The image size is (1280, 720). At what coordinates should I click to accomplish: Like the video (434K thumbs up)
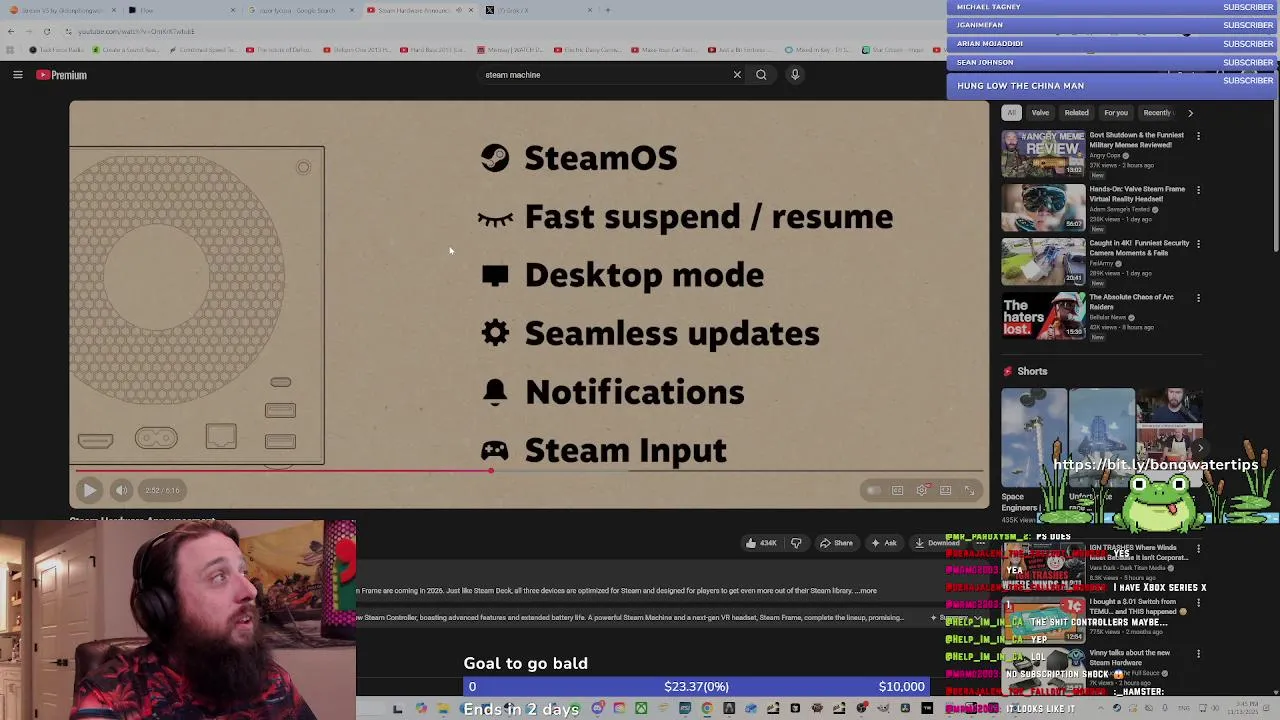pyautogui.click(x=761, y=543)
